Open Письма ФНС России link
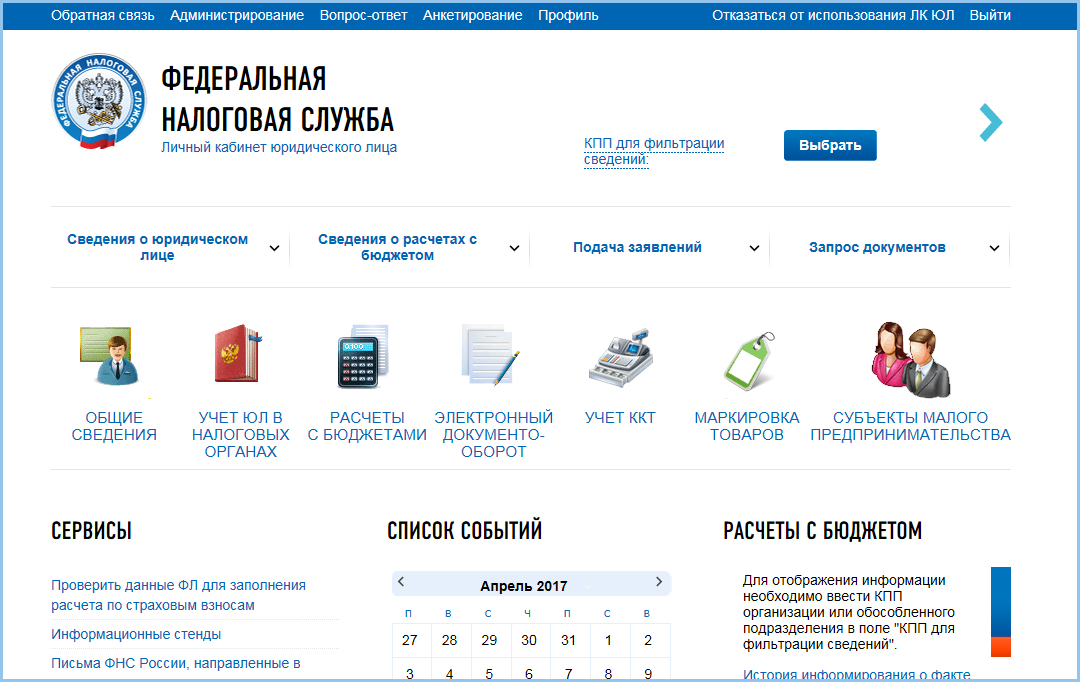Viewport: 1080px width, 682px height. (176, 663)
